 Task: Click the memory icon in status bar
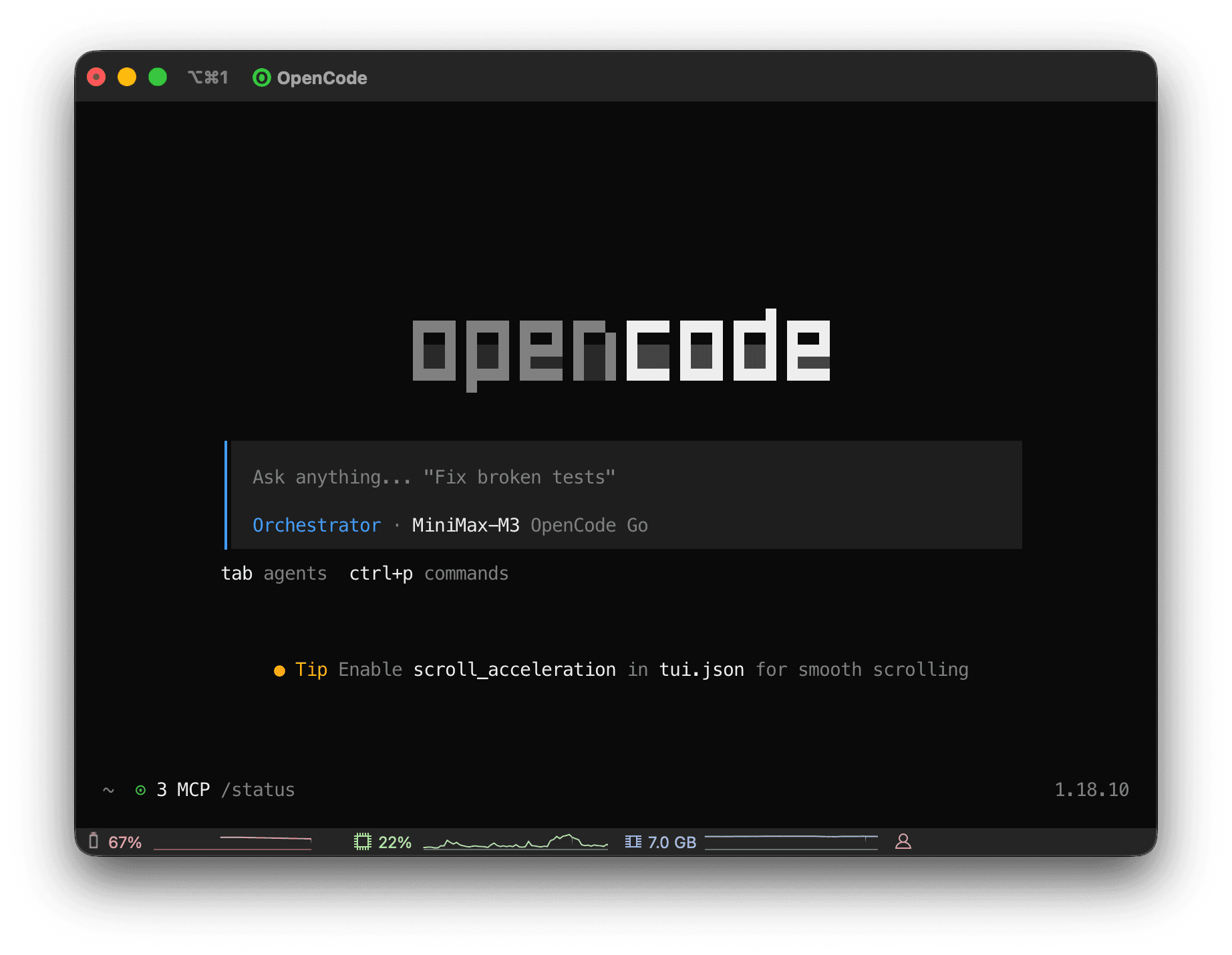click(633, 841)
